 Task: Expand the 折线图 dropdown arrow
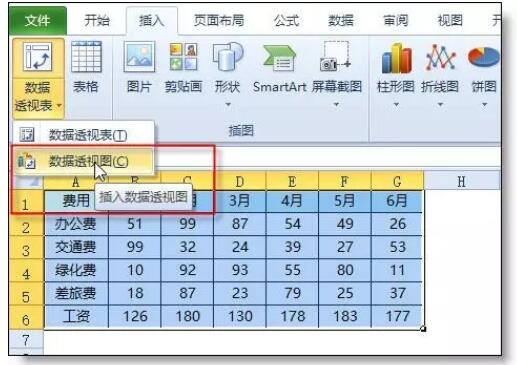click(x=440, y=104)
